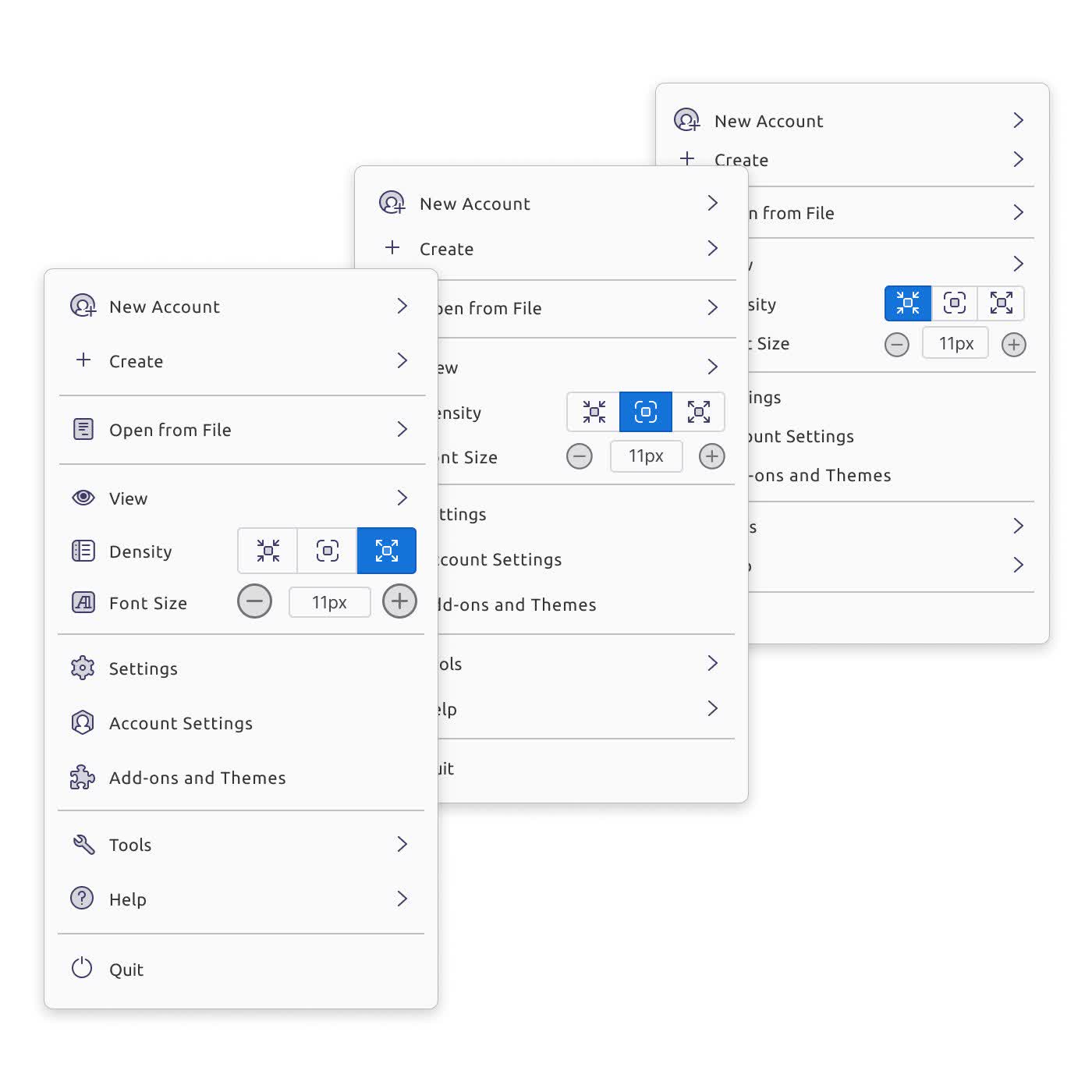Click the Open from File document icon

pos(83,430)
